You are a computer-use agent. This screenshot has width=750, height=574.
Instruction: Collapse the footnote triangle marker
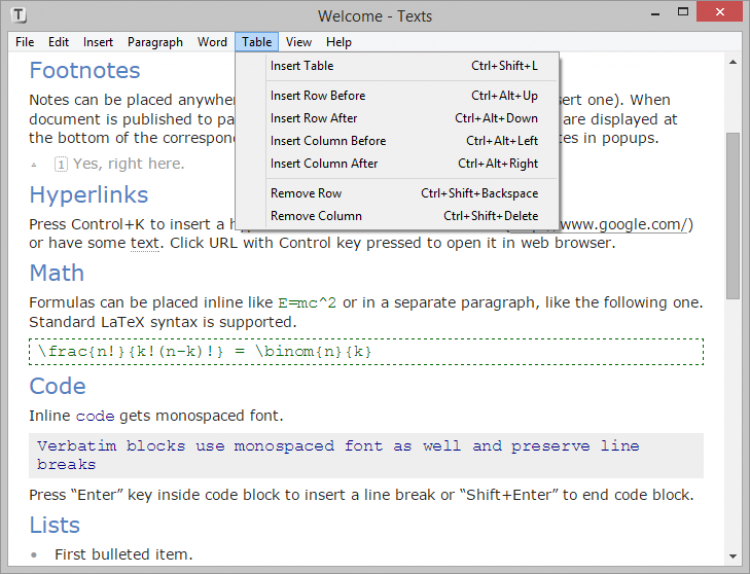pos(35,164)
